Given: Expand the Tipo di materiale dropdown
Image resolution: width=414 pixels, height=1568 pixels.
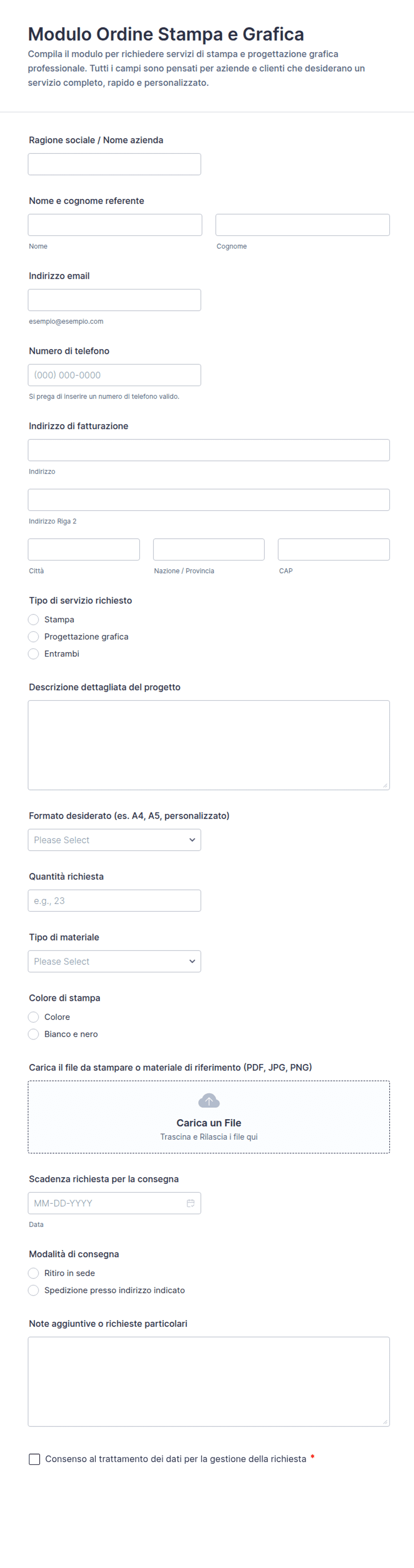Looking at the screenshot, I should [114, 962].
